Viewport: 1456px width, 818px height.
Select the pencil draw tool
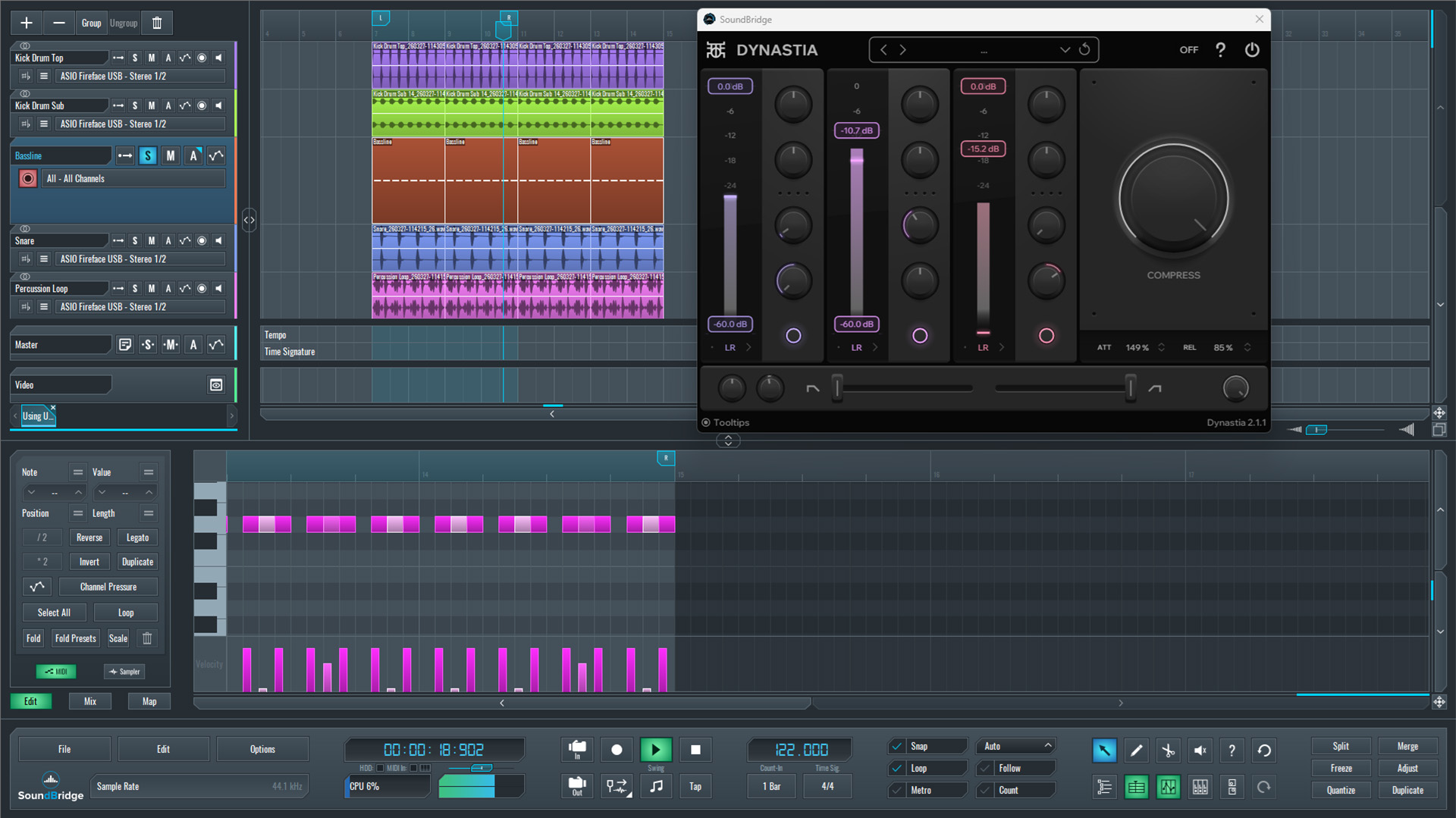(x=1136, y=751)
